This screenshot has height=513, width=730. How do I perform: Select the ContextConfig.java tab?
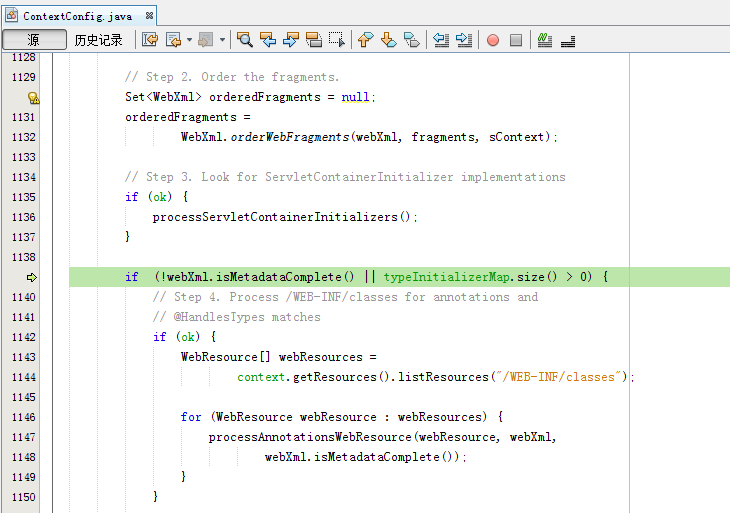pyautogui.click(x=77, y=16)
